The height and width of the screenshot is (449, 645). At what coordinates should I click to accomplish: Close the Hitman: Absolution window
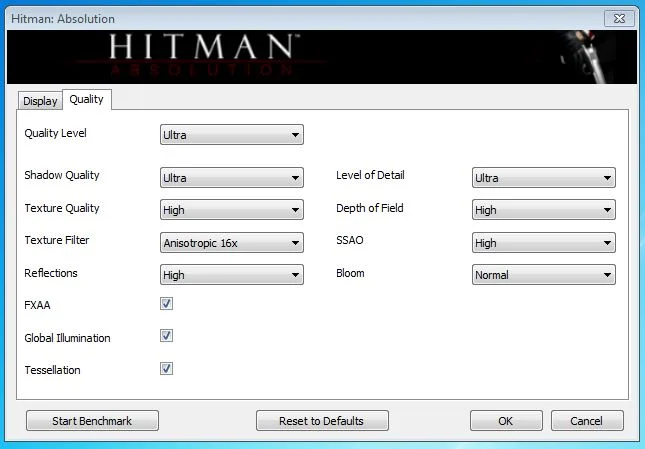619,19
